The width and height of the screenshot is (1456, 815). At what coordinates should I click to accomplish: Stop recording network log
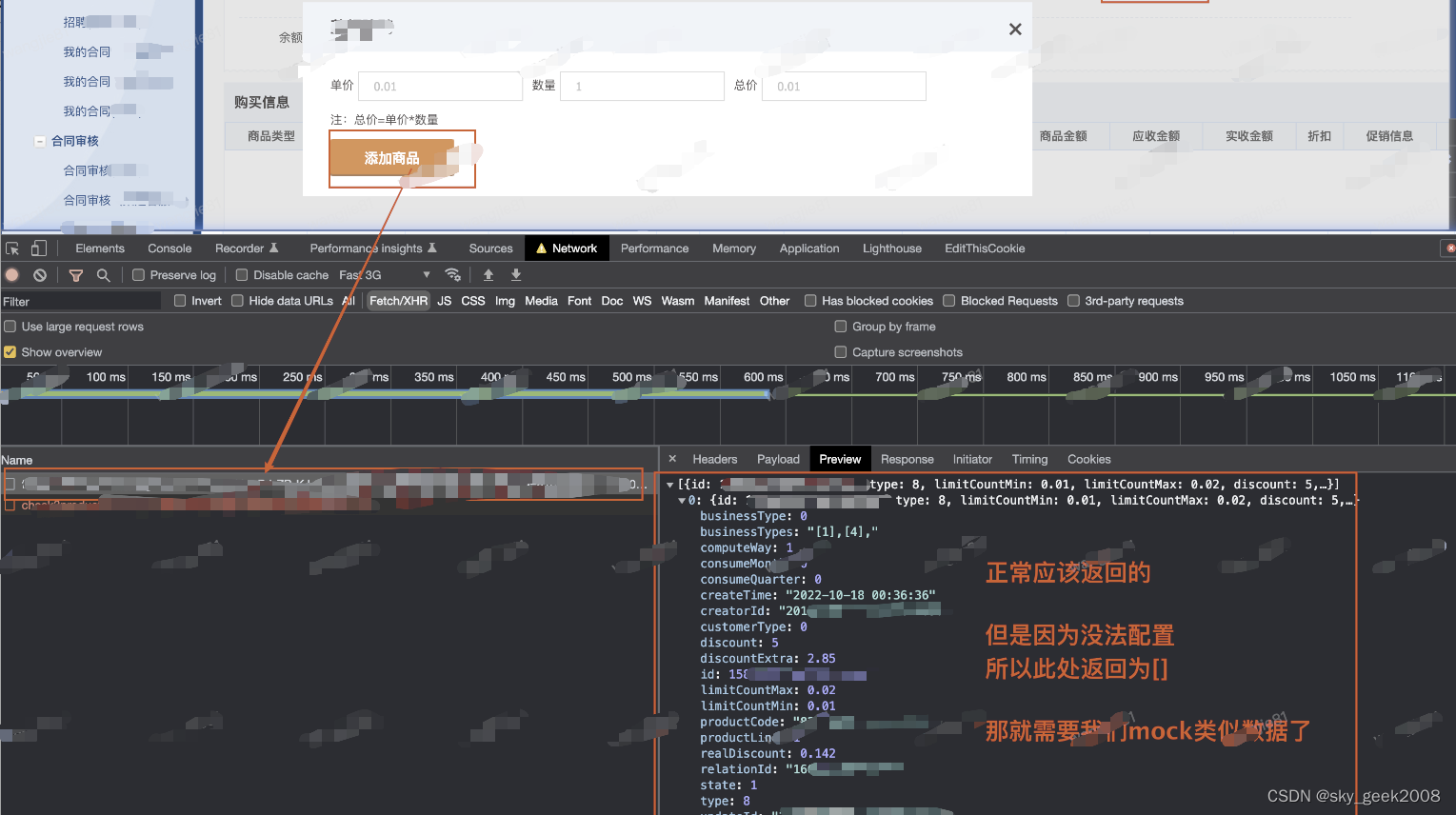tap(10, 275)
